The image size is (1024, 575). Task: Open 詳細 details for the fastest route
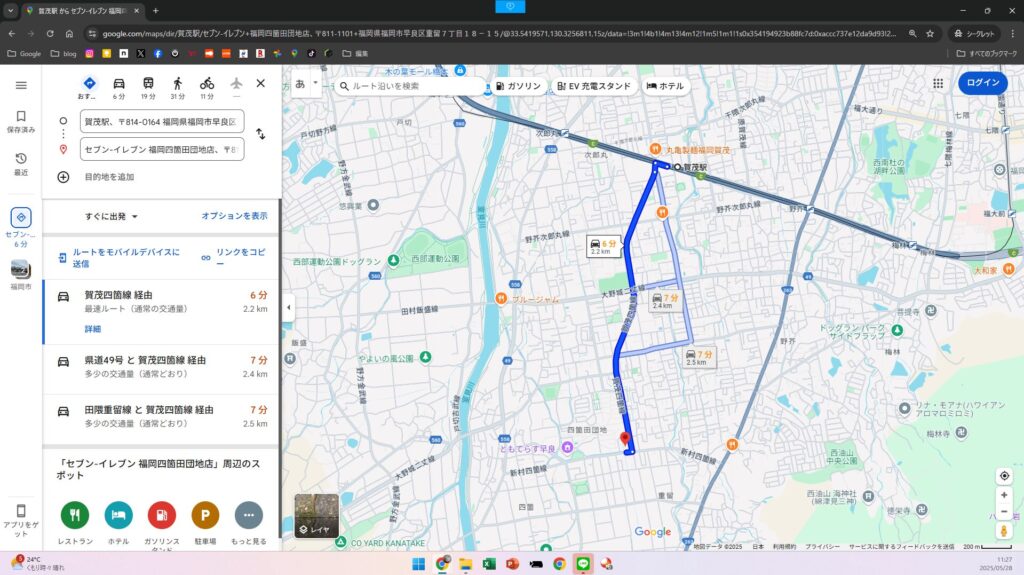point(93,329)
